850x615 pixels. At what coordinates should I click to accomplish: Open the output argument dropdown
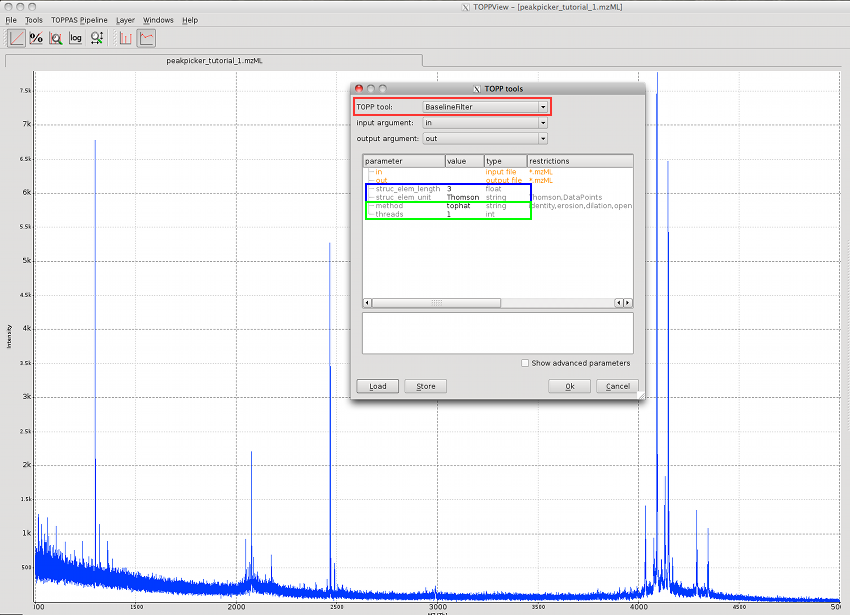tap(485, 138)
